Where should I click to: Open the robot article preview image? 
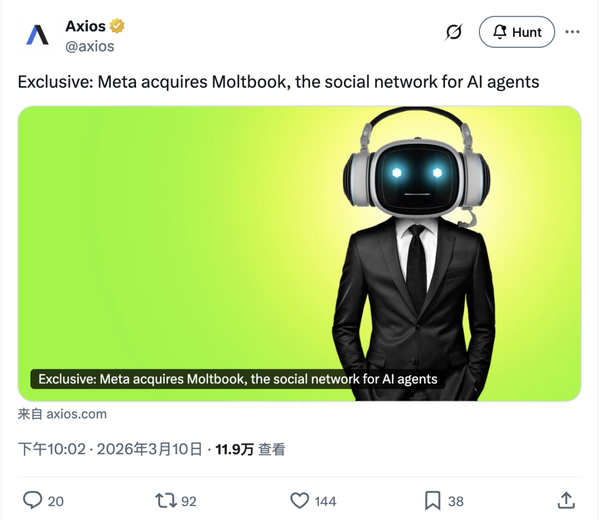click(299, 254)
